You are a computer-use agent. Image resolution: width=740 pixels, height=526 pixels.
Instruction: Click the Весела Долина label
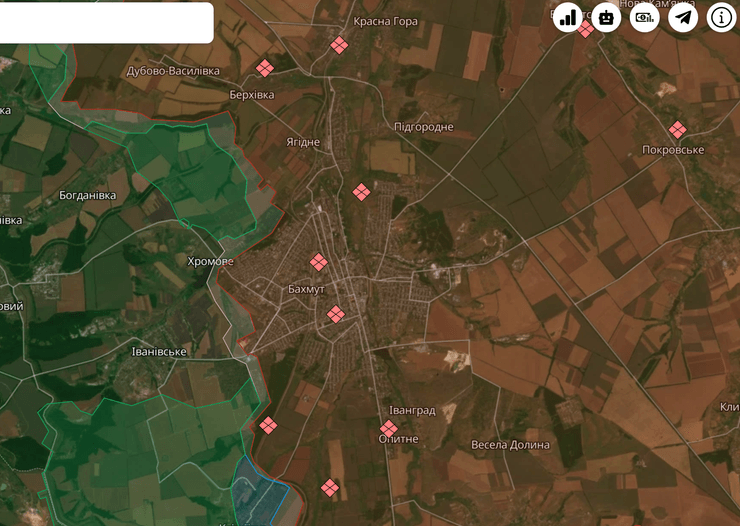510,445
